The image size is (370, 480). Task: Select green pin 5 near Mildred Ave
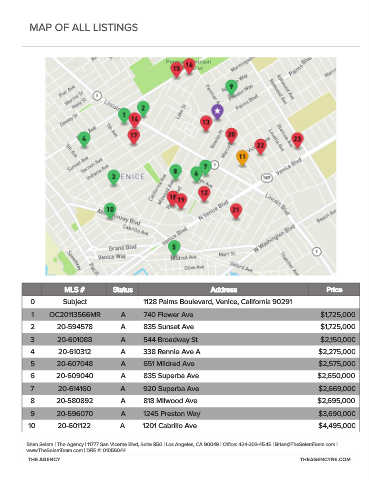[x=174, y=248]
